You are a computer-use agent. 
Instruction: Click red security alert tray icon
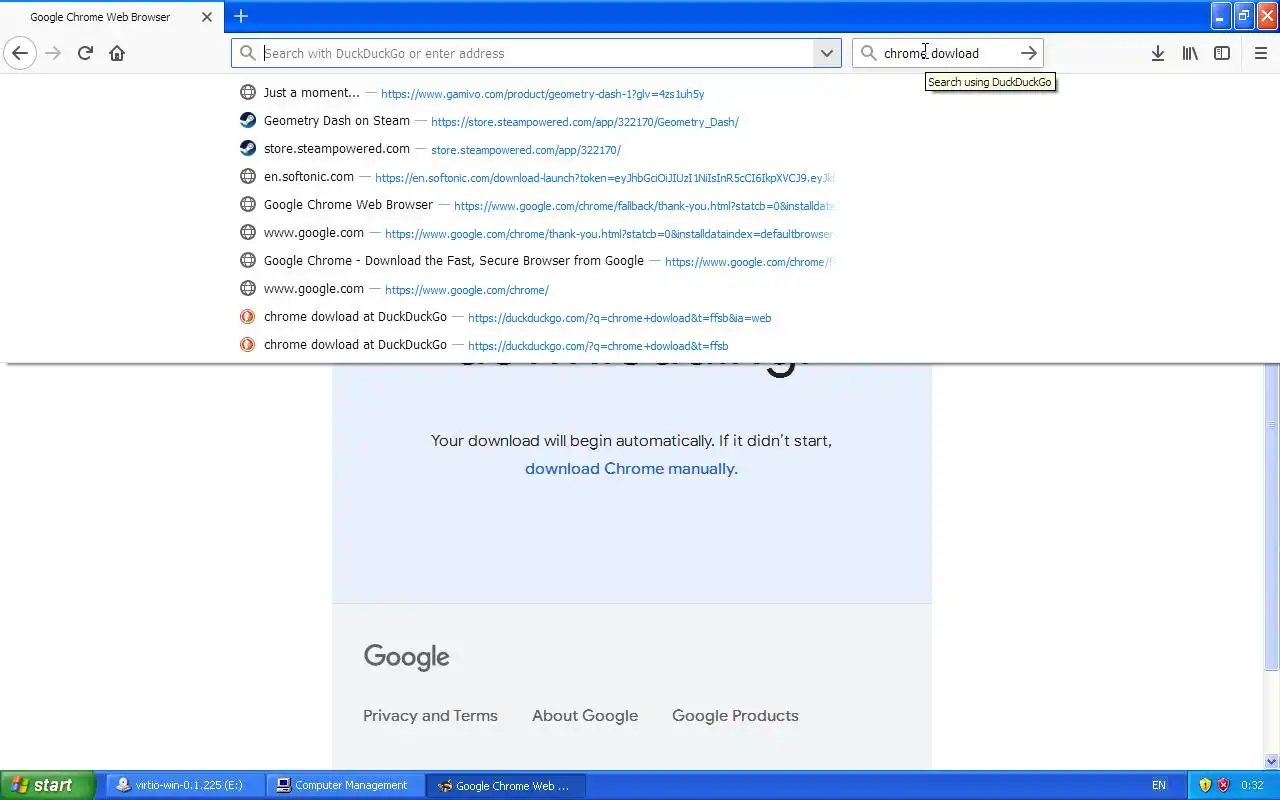point(1222,785)
